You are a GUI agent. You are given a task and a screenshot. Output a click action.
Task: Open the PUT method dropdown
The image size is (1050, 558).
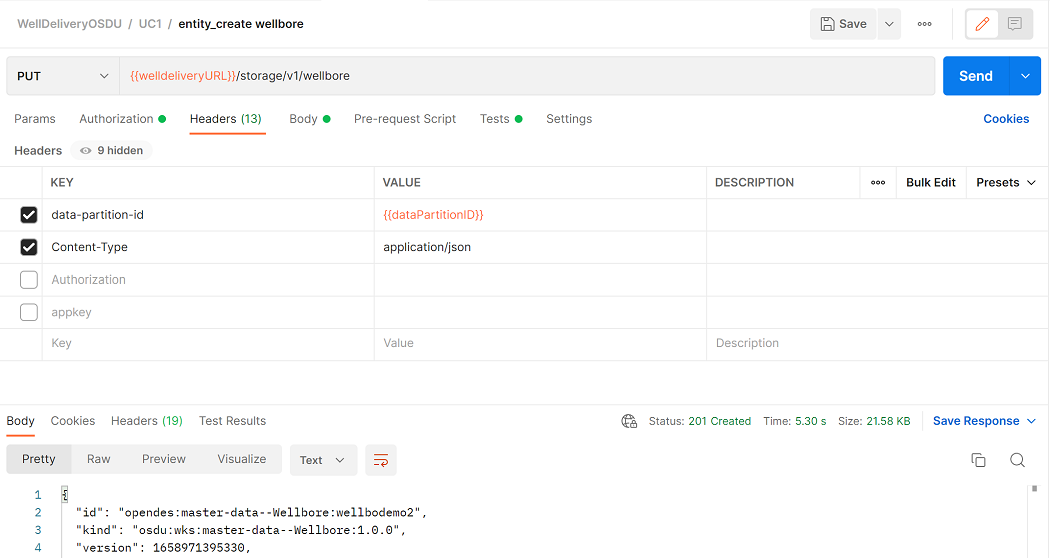pyautogui.click(x=63, y=76)
